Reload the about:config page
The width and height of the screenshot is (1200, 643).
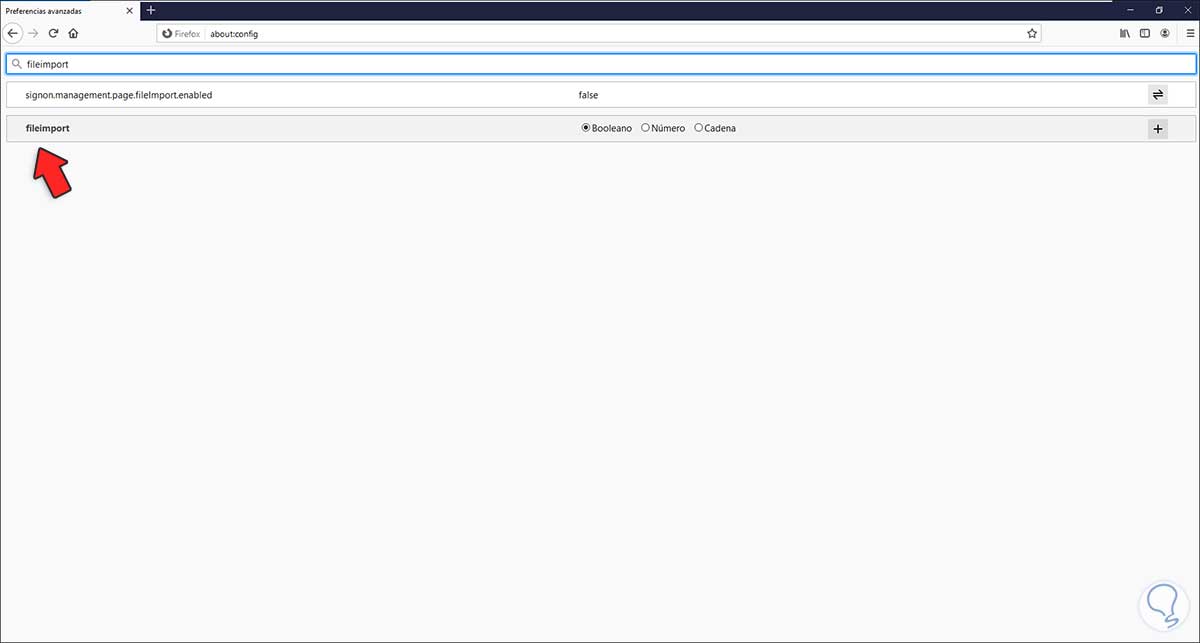[x=53, y=33]
